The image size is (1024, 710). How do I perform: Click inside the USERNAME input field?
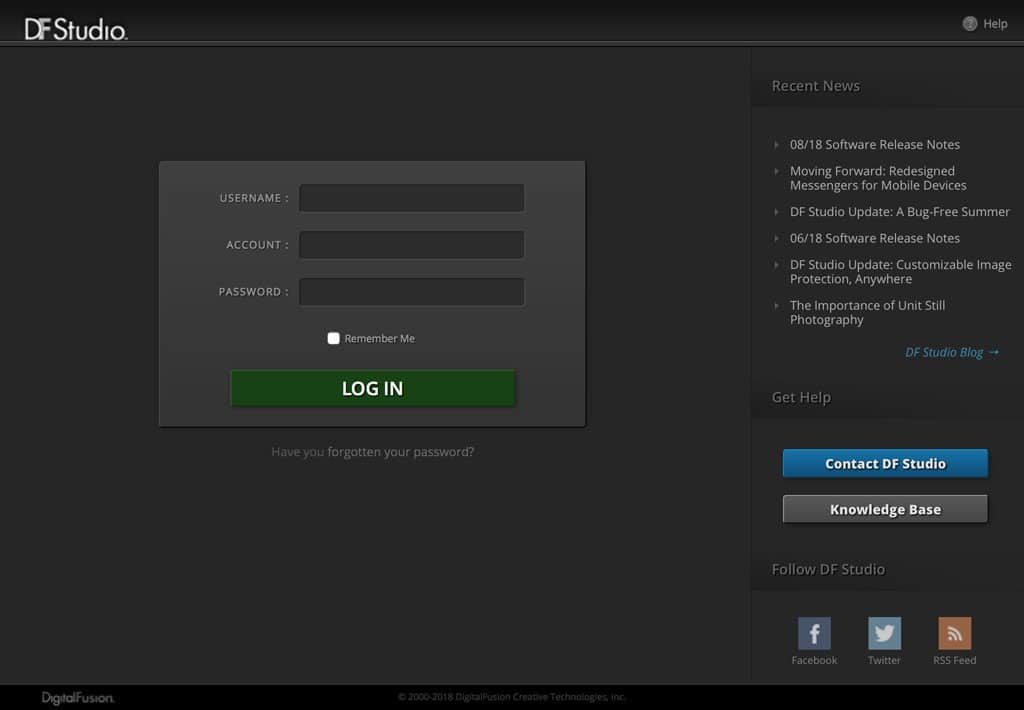[x=411, y=198]
